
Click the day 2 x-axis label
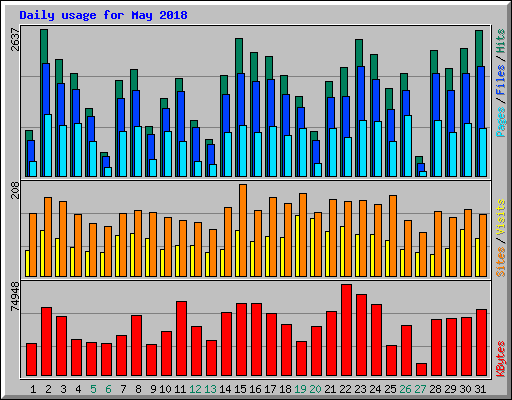click(48, 389)
